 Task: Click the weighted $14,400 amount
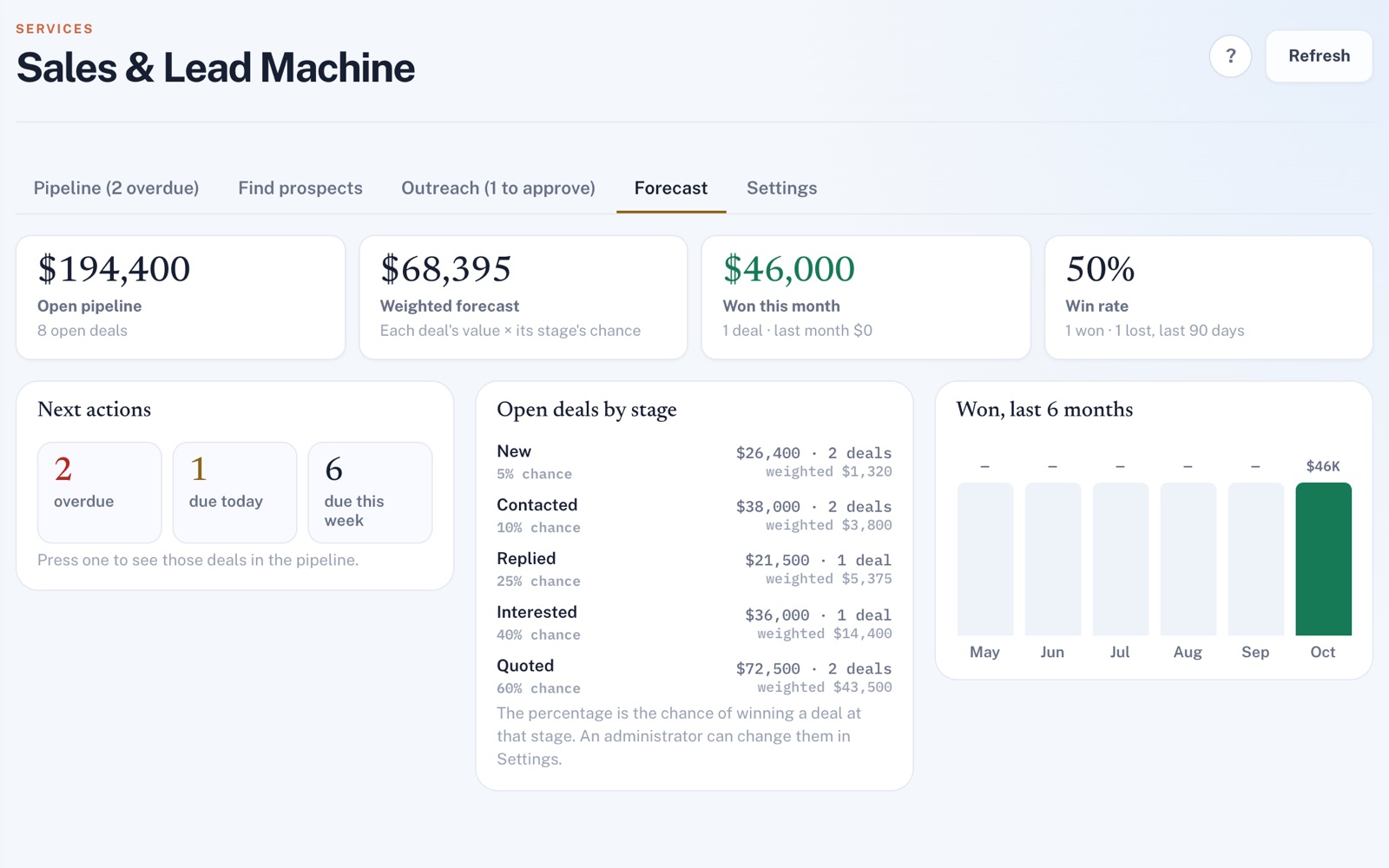click(x=824, y=634)
